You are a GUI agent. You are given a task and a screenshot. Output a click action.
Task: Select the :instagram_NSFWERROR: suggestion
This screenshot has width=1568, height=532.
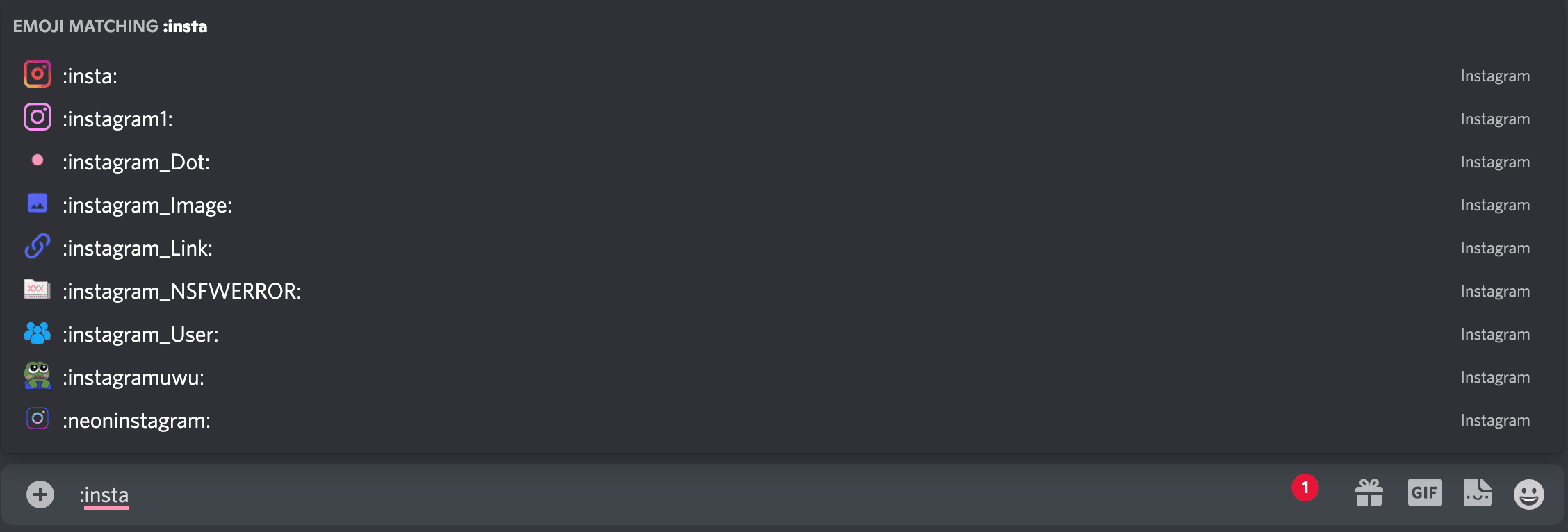pyautogui.click(x=782, y=291)
